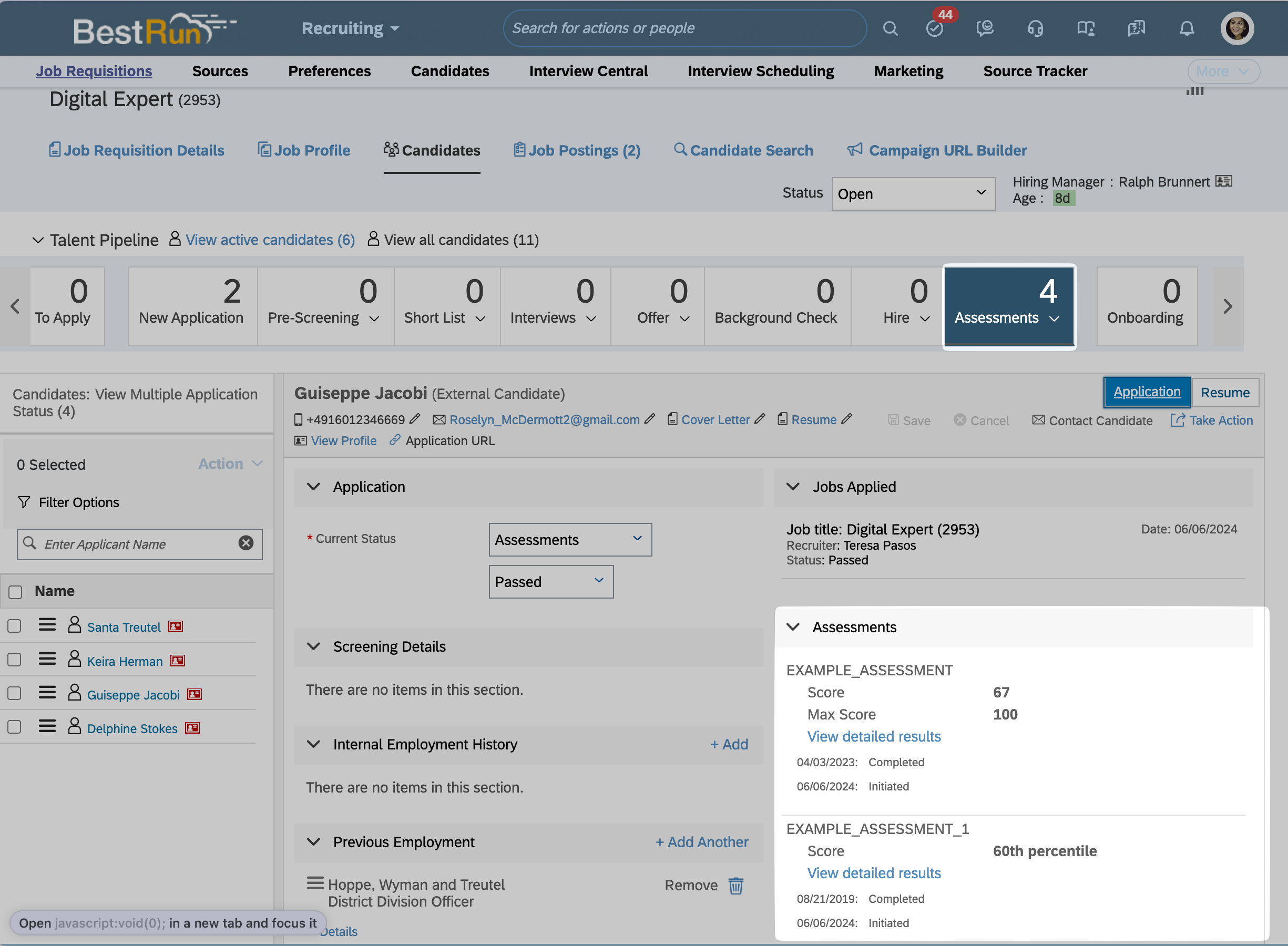Click hamburger menu icon for Keira Herman
Image resolution: width=1288 pixels, height=946 pixels.
[x=47, y=659]
